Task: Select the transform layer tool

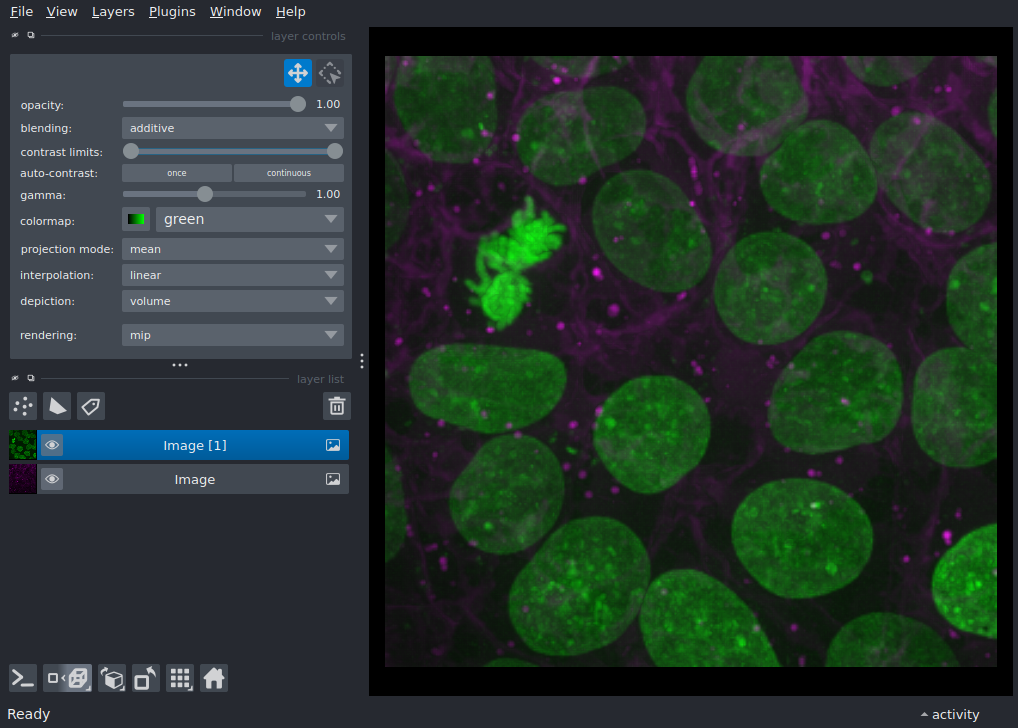Action: [x=330, y=73]
